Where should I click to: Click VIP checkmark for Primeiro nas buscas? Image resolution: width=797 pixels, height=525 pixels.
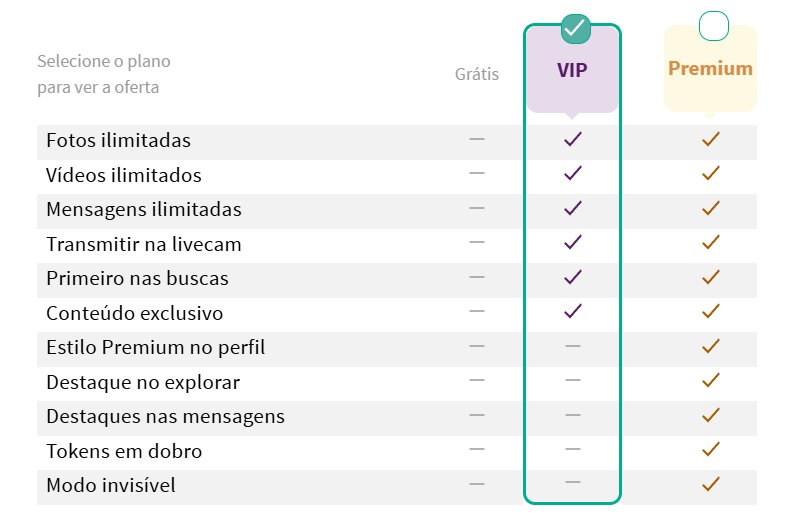(x=573, y=277)
